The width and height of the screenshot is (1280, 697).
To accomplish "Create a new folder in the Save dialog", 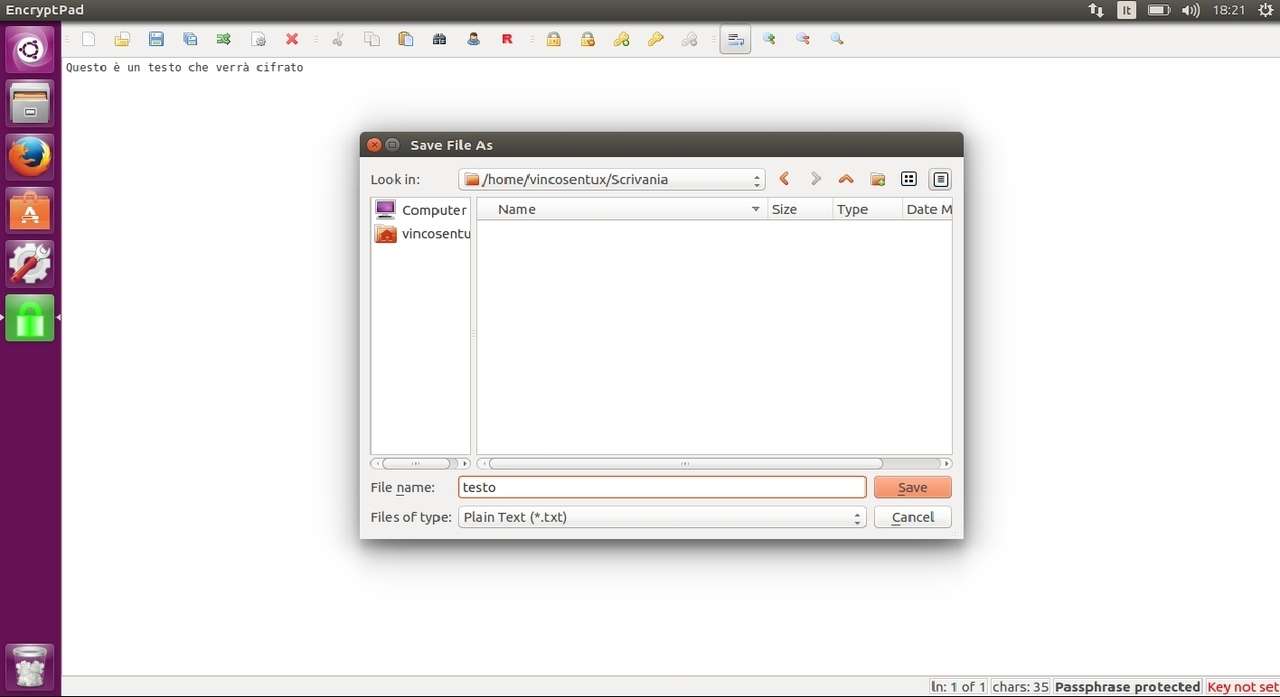I will [877, 179].
